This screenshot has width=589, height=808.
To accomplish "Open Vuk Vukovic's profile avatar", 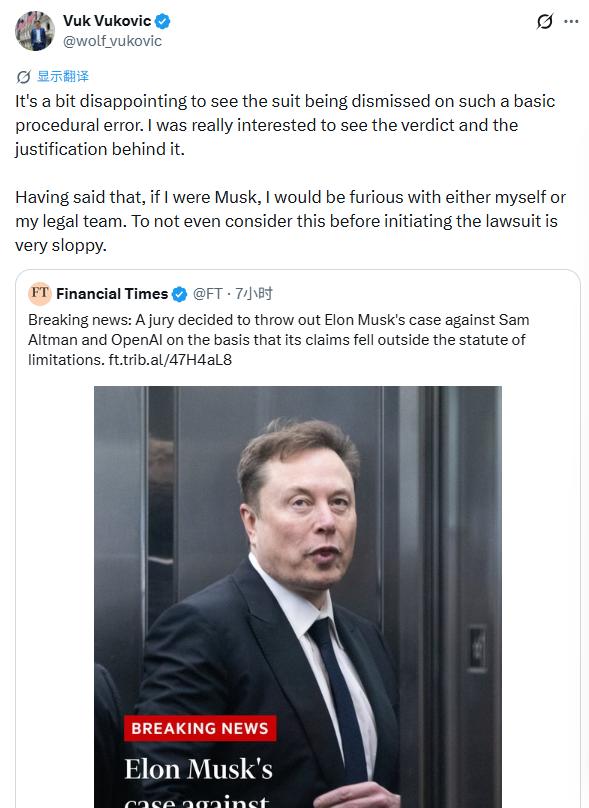I will pyautogui.click(x=35, y=31).
